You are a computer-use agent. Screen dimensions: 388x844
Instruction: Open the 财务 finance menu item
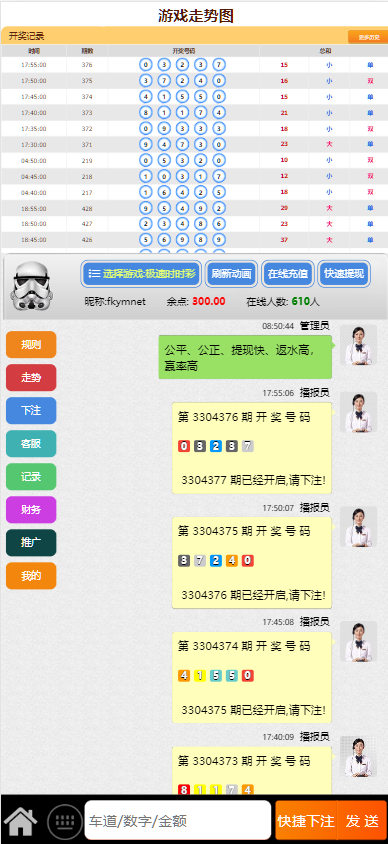coord(31,510)
